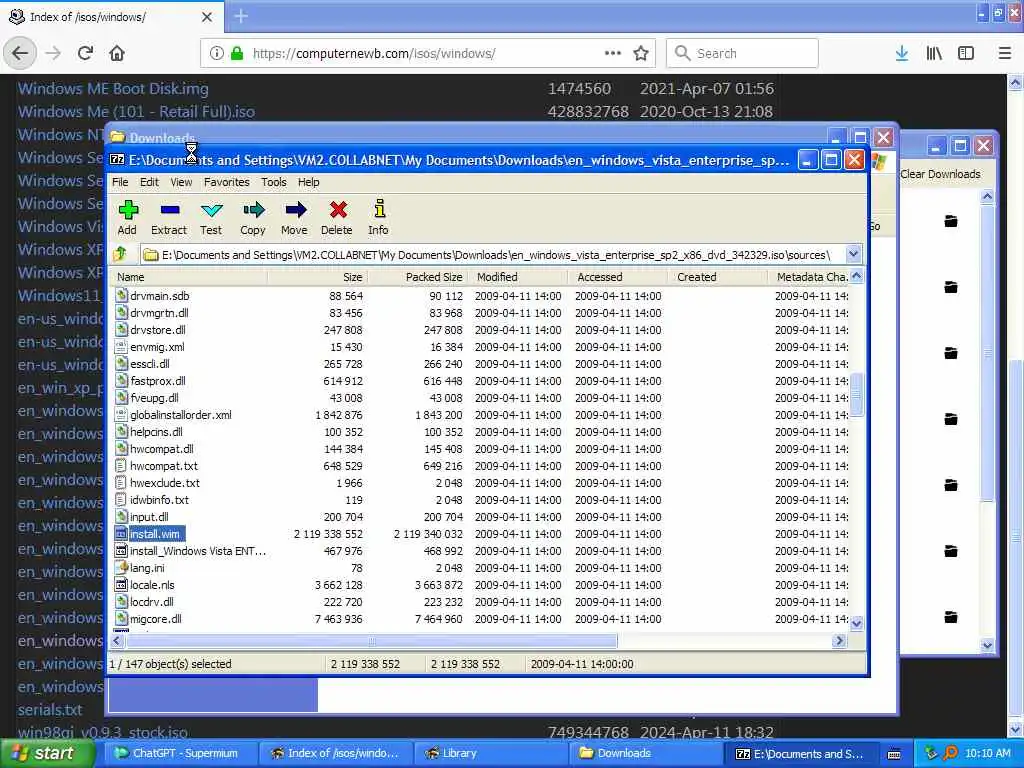Viewport: 1024px width, 768px height.
Task: Click Clear Downloads in Library window
Action: (940, 174)
